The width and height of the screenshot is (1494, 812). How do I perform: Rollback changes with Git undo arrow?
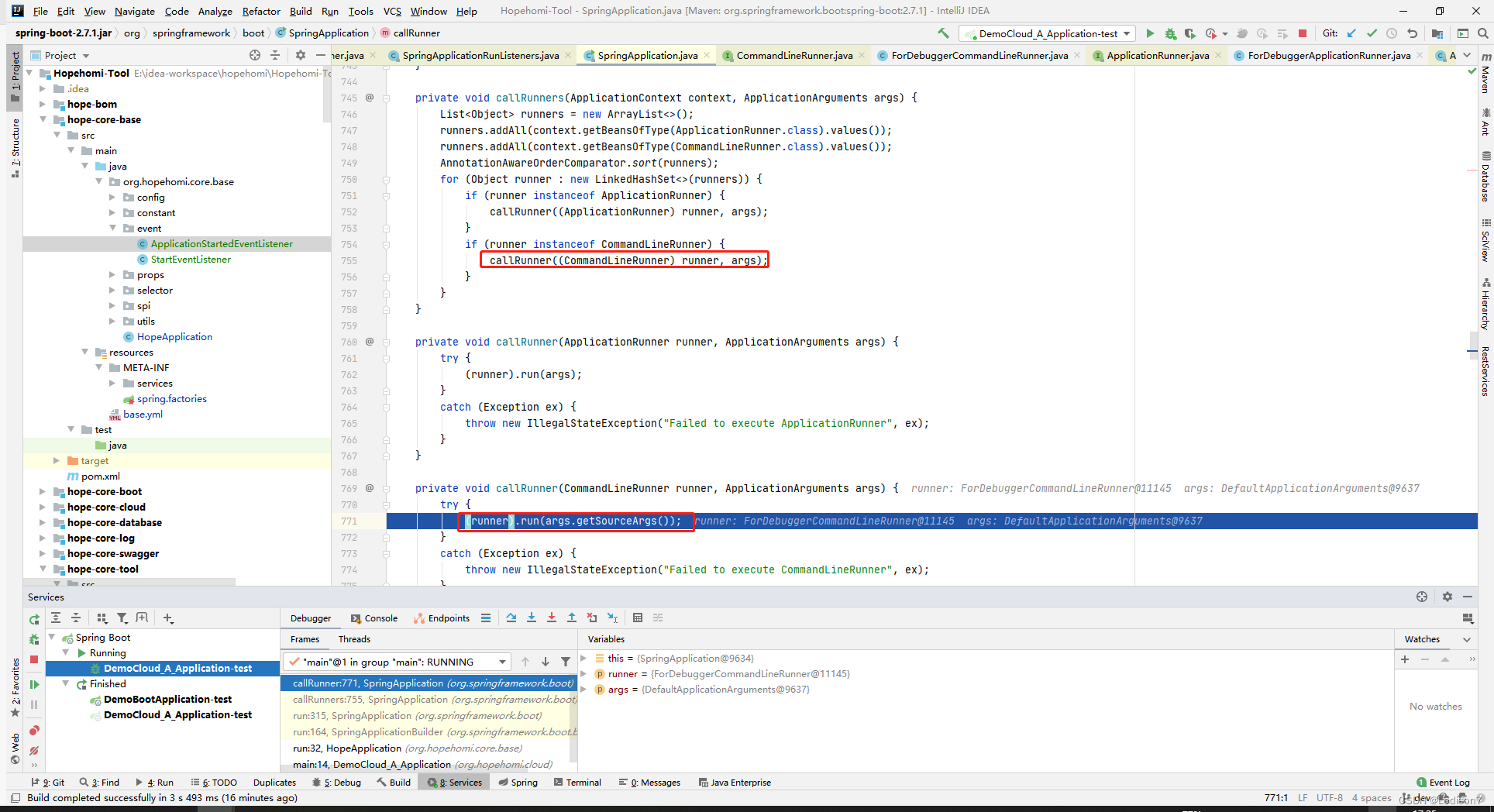[1412, 33]
